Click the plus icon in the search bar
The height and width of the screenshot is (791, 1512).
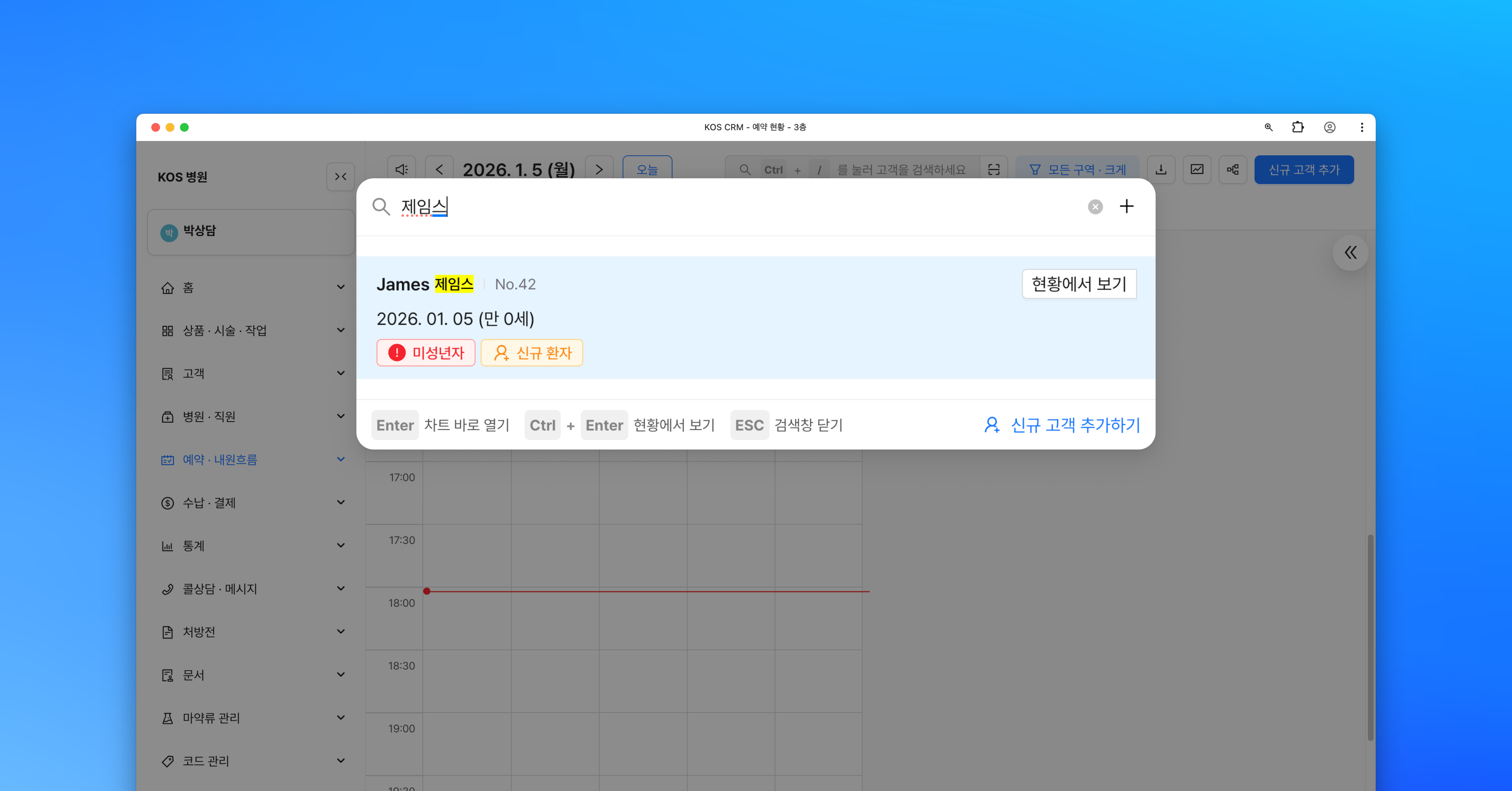(1126, 207)
